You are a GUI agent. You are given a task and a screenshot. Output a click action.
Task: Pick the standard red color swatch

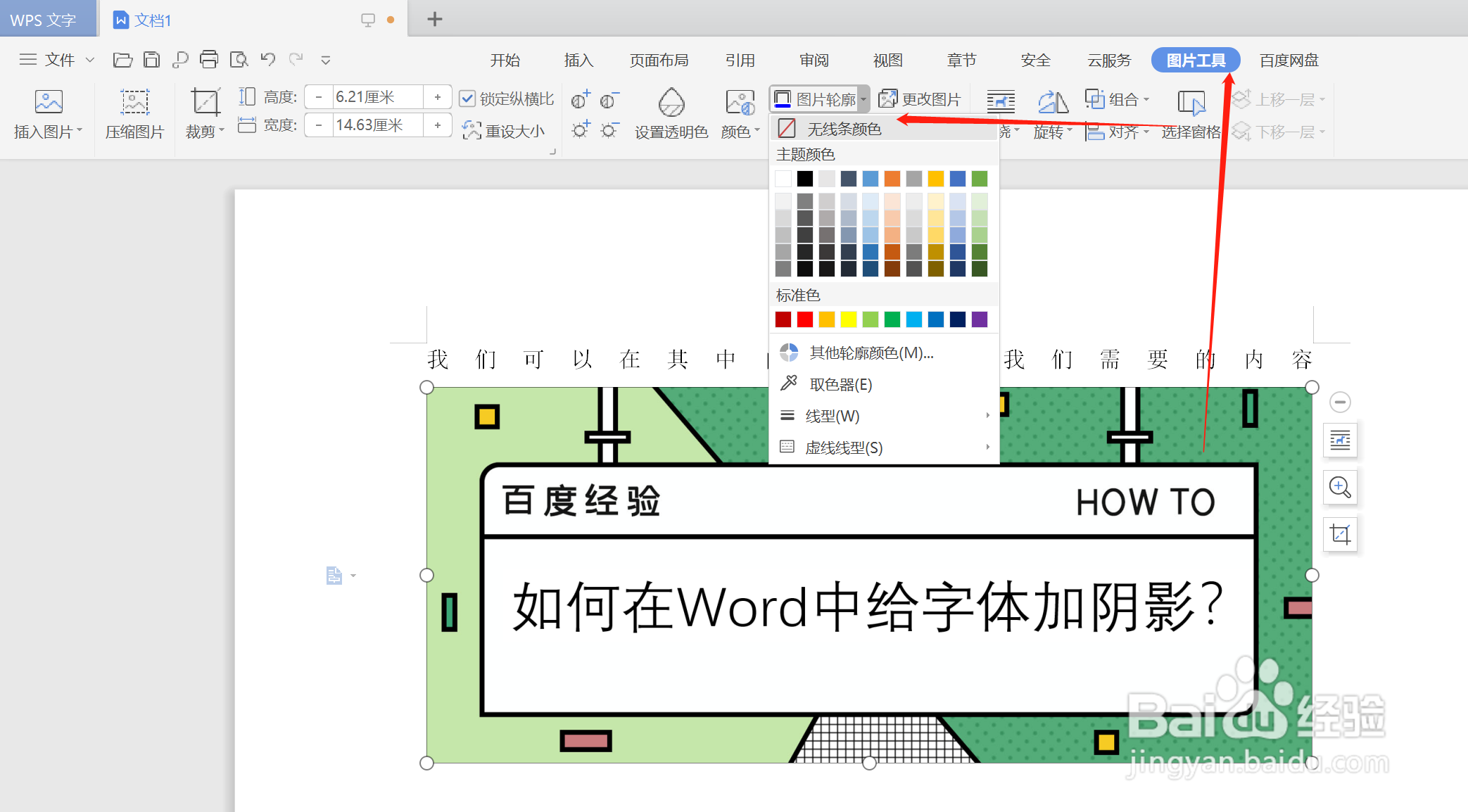point(805,319)
